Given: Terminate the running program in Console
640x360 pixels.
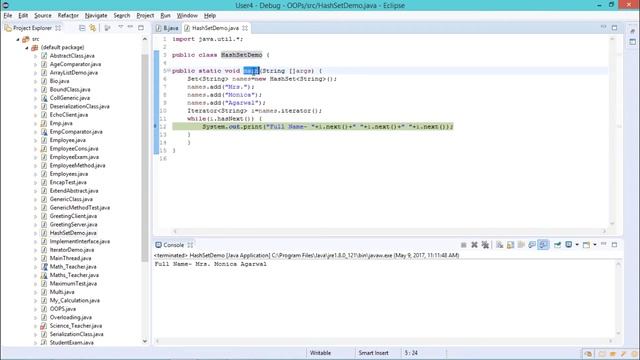Looking at the screenshot, I should pyautogui.click(x=464, y=245).
